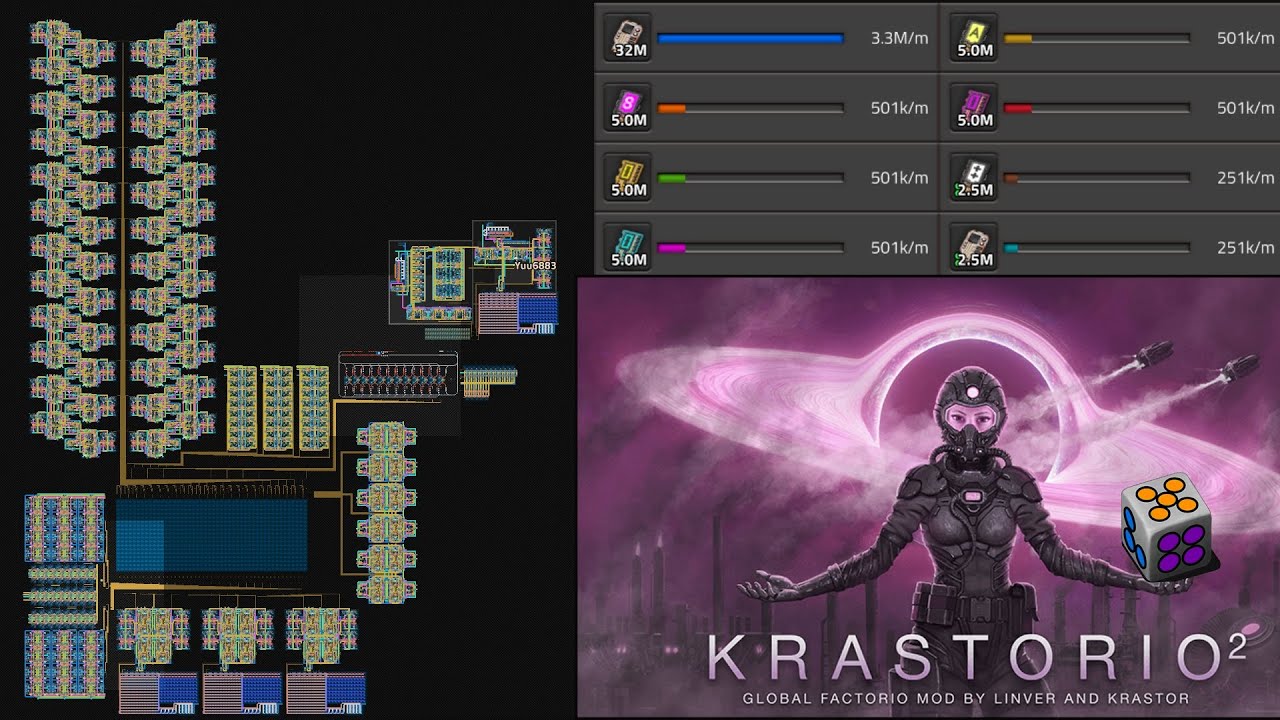Click the '3.3M/m' rate value
Image resolution: width=1280 pixels, height=720 pixels.
pos(899,39)
